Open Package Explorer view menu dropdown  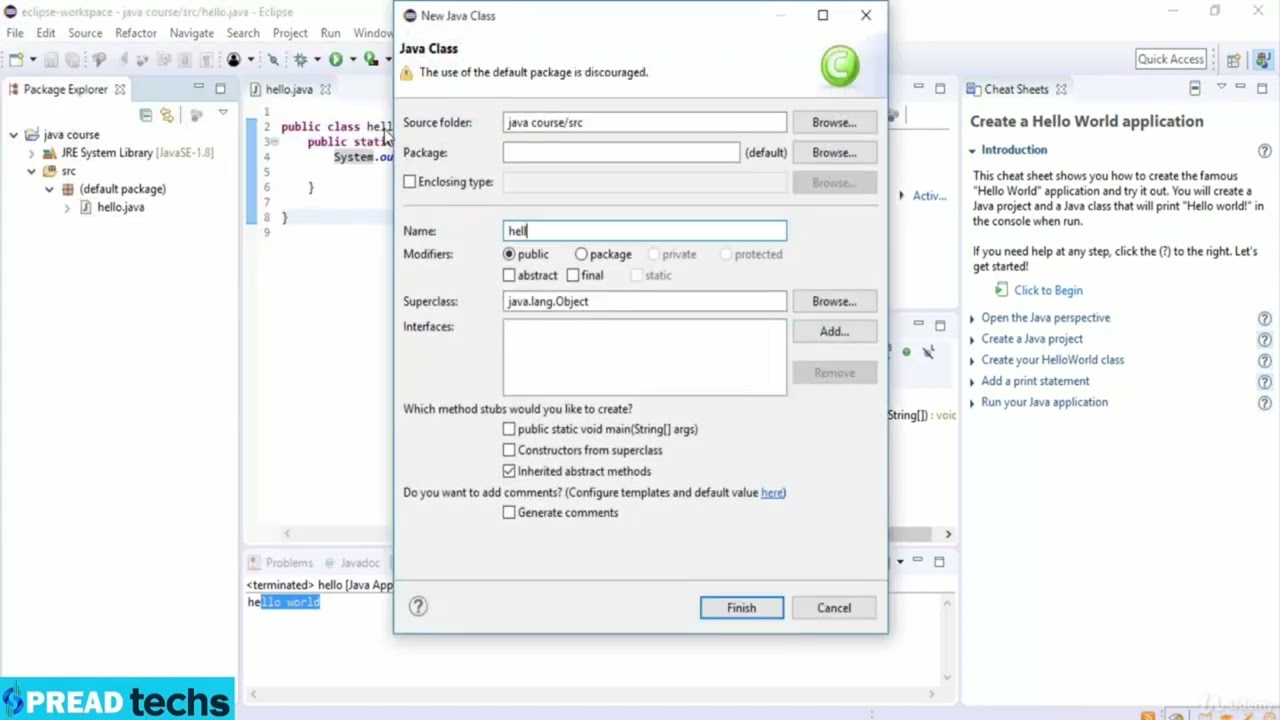tap(223, 113)
